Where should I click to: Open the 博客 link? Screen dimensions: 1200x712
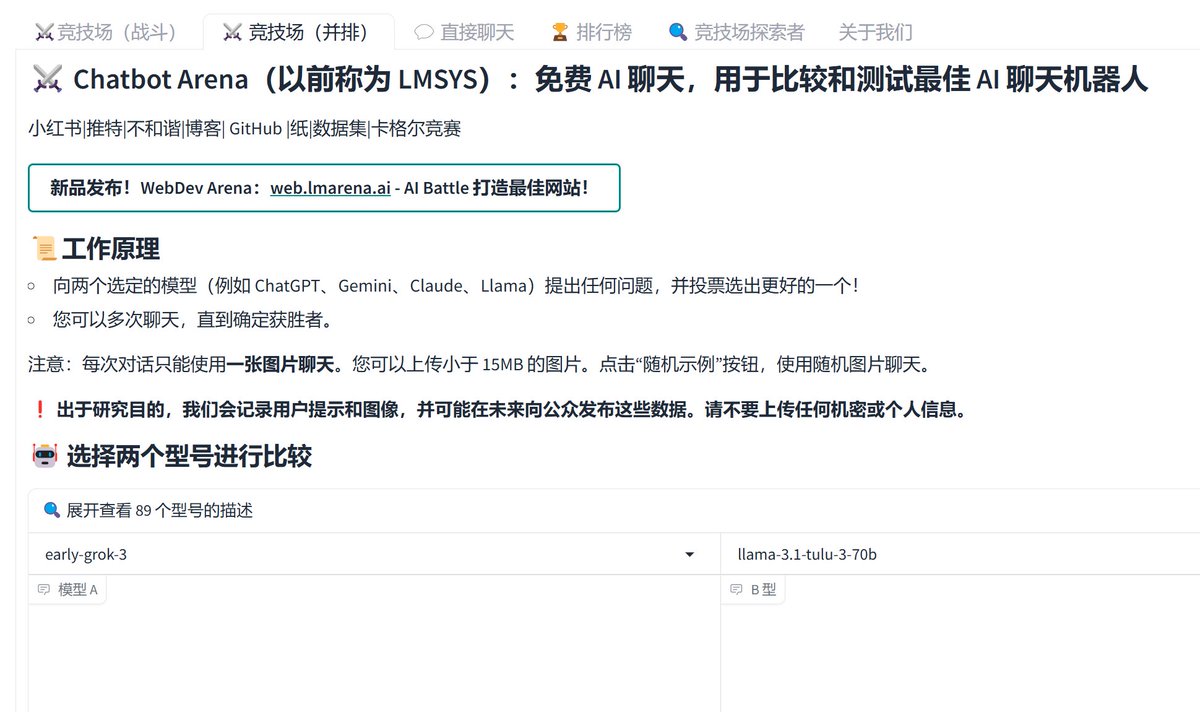203,129
